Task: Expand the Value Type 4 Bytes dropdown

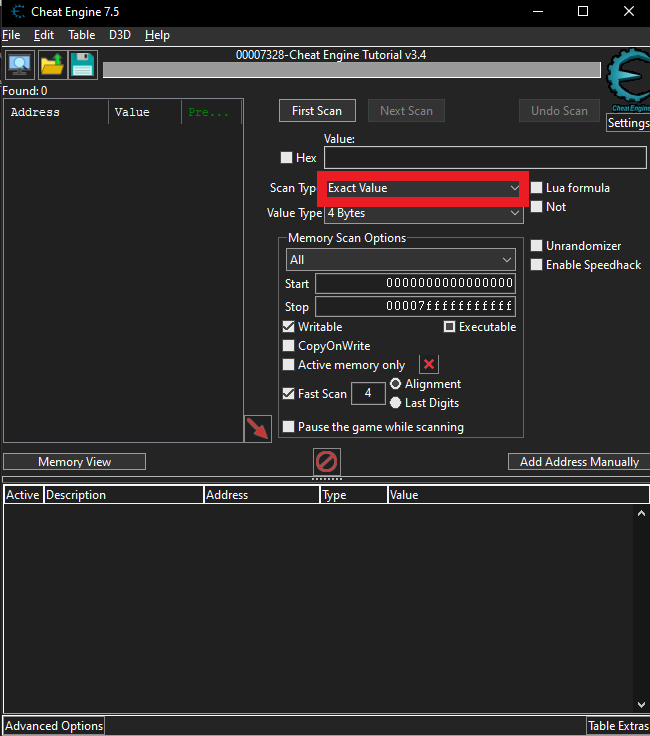Action: click(423, 213)
